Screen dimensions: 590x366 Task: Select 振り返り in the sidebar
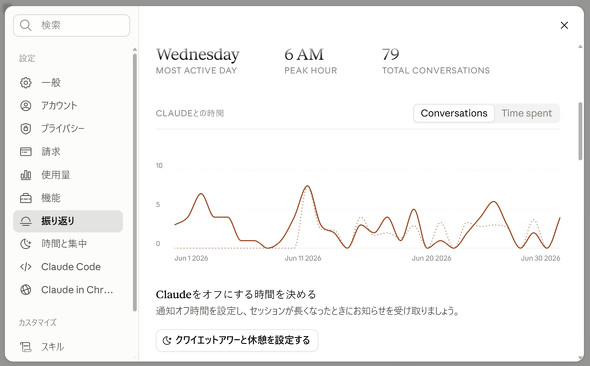coord(68,221)
